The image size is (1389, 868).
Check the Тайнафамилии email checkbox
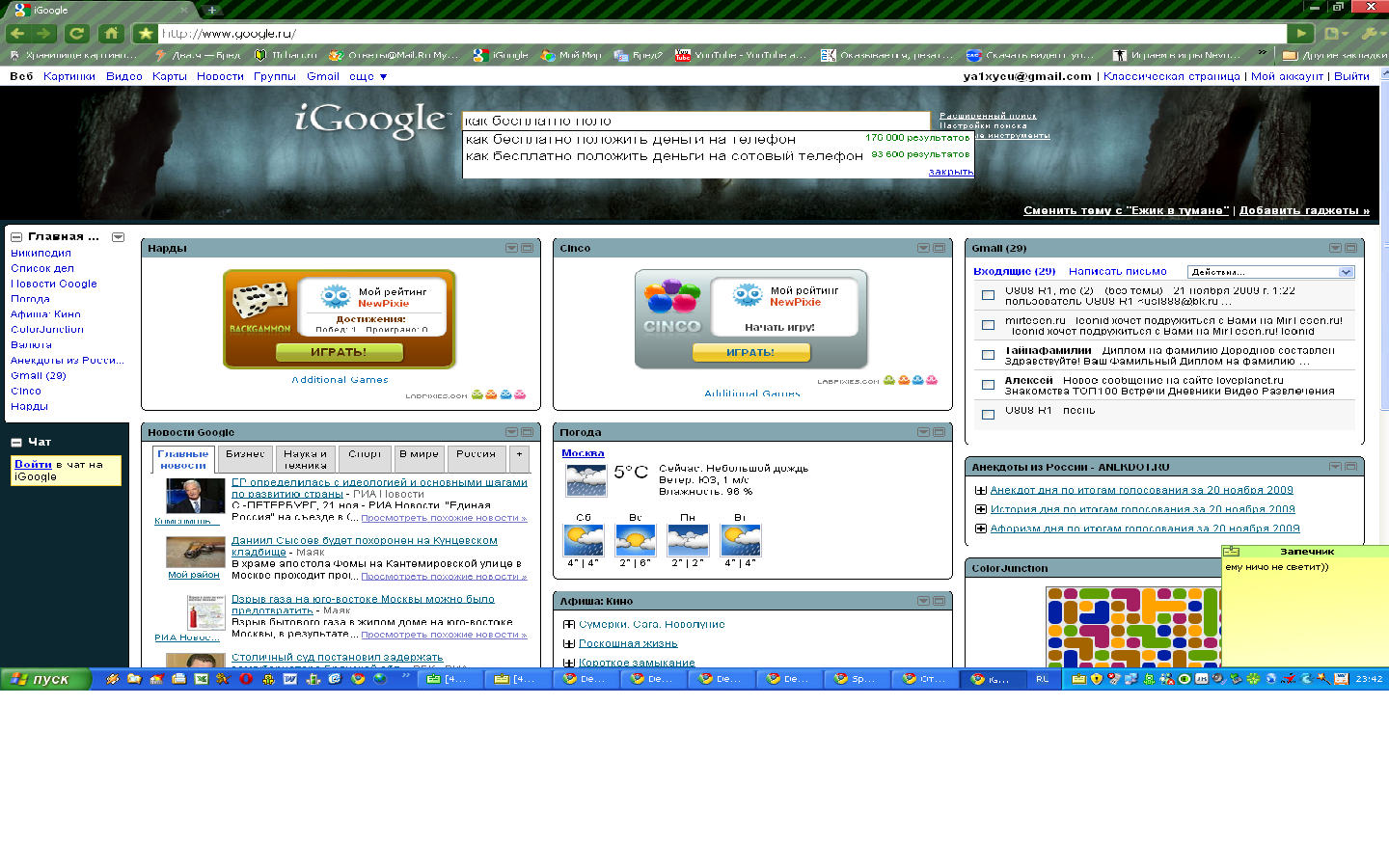click(988, 355)
